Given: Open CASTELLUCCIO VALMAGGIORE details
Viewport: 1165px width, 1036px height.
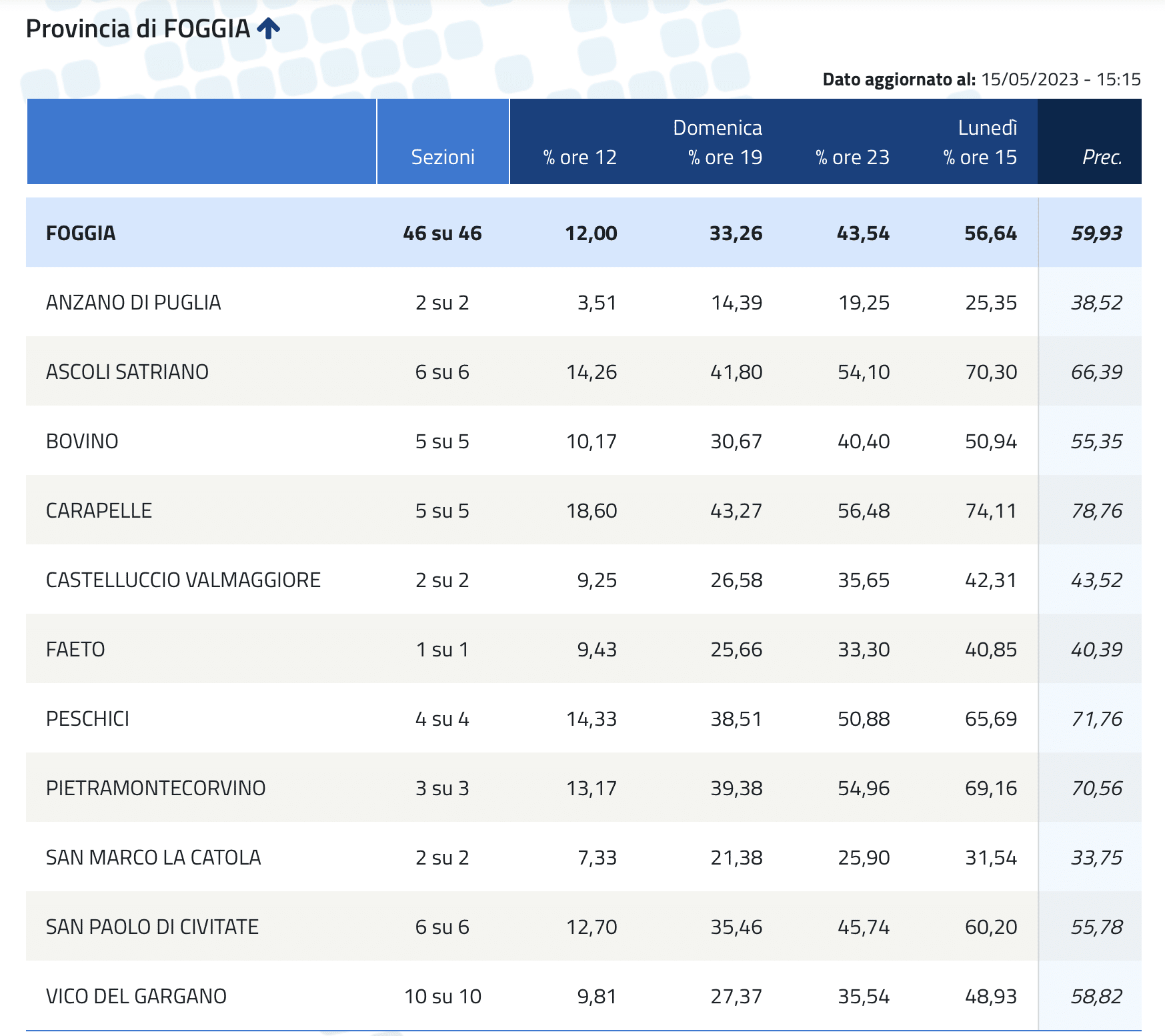Looking at the screenshot, I should [183, 580].
